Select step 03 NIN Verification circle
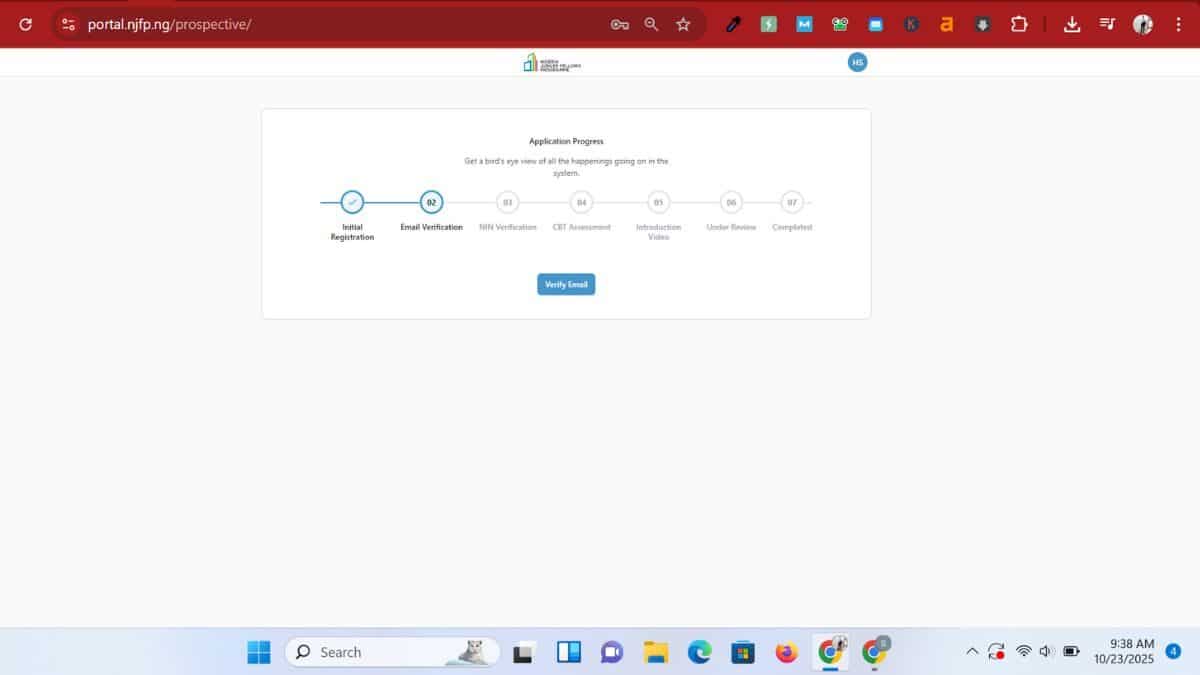 pos(507,203)
